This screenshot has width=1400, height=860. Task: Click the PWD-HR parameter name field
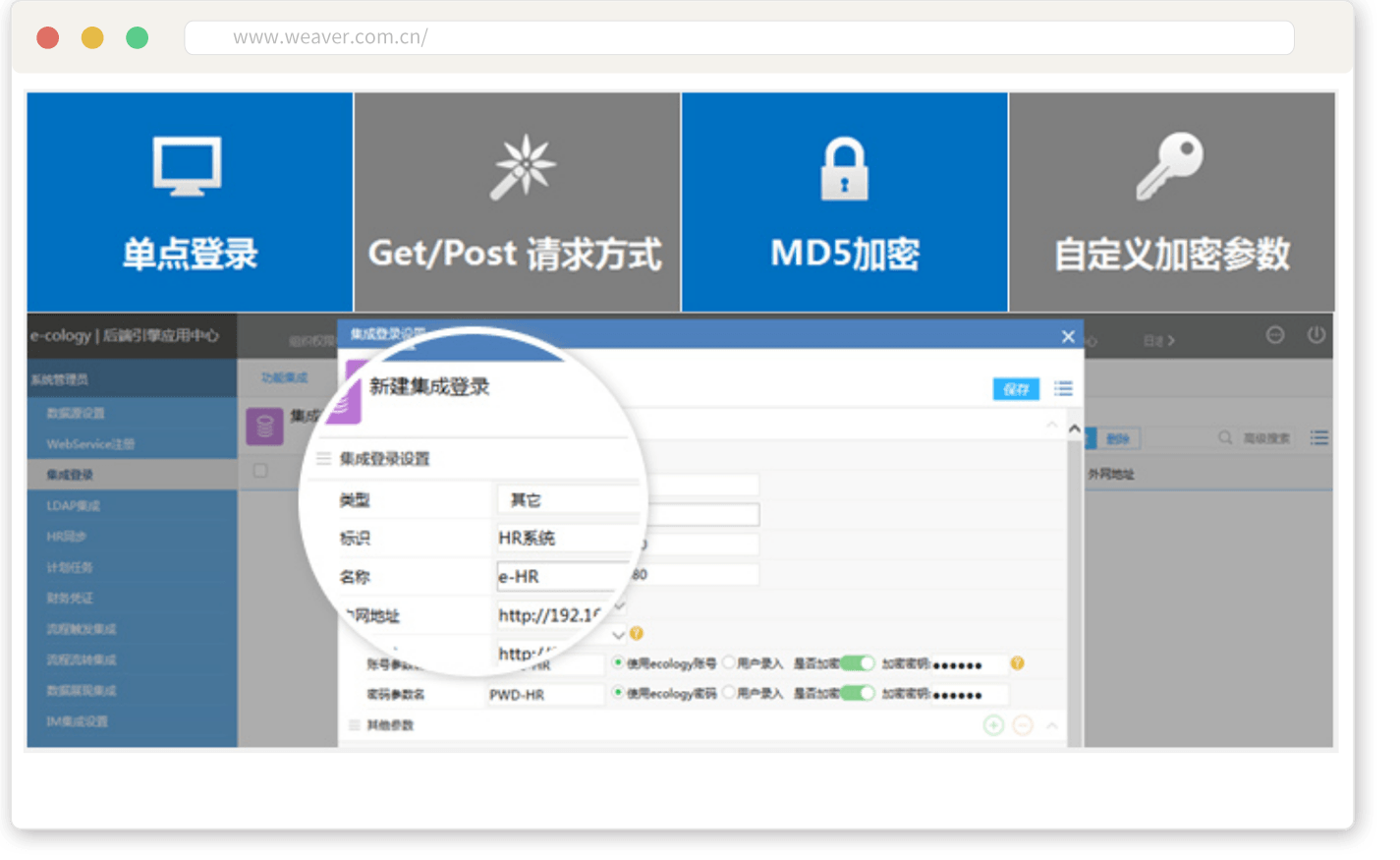(545, 695)
